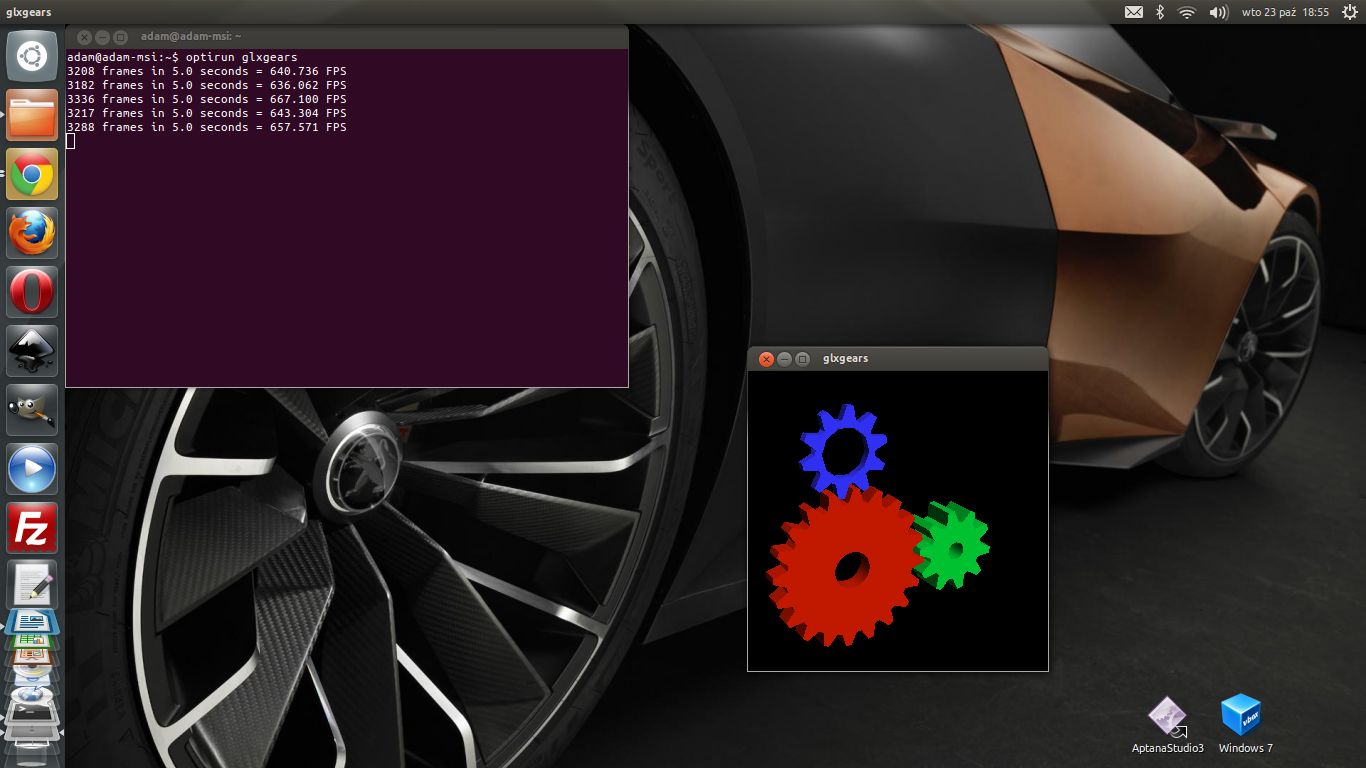The image size is (1366, 768).
Task: Open the Bluetooth indicator menu
Action: (x=1160, y=12)
